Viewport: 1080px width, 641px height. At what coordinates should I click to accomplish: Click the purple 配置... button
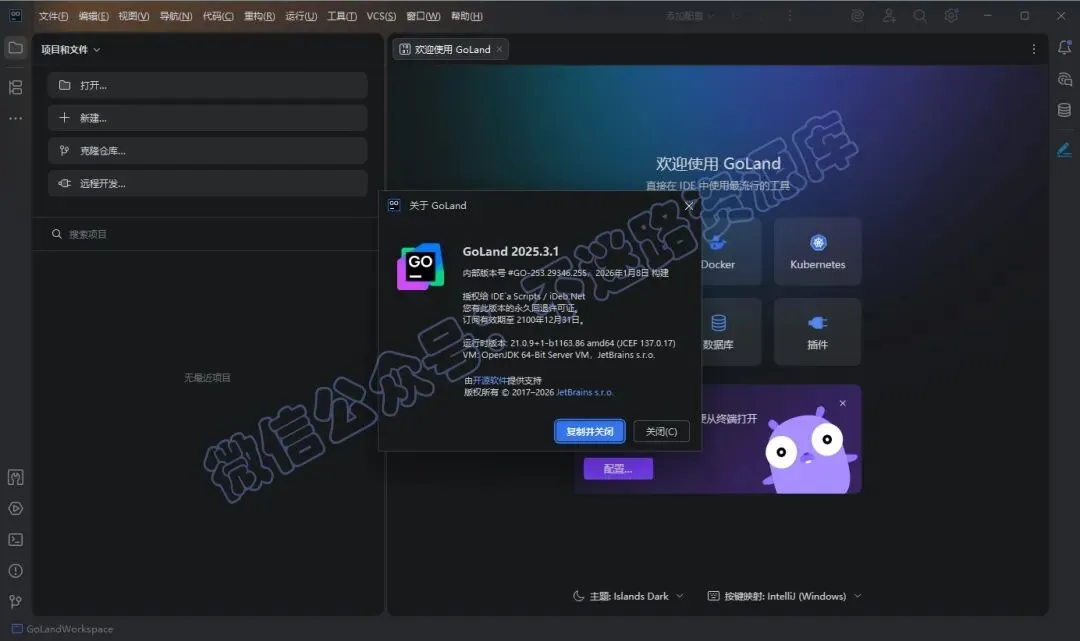tap(618, 469)
